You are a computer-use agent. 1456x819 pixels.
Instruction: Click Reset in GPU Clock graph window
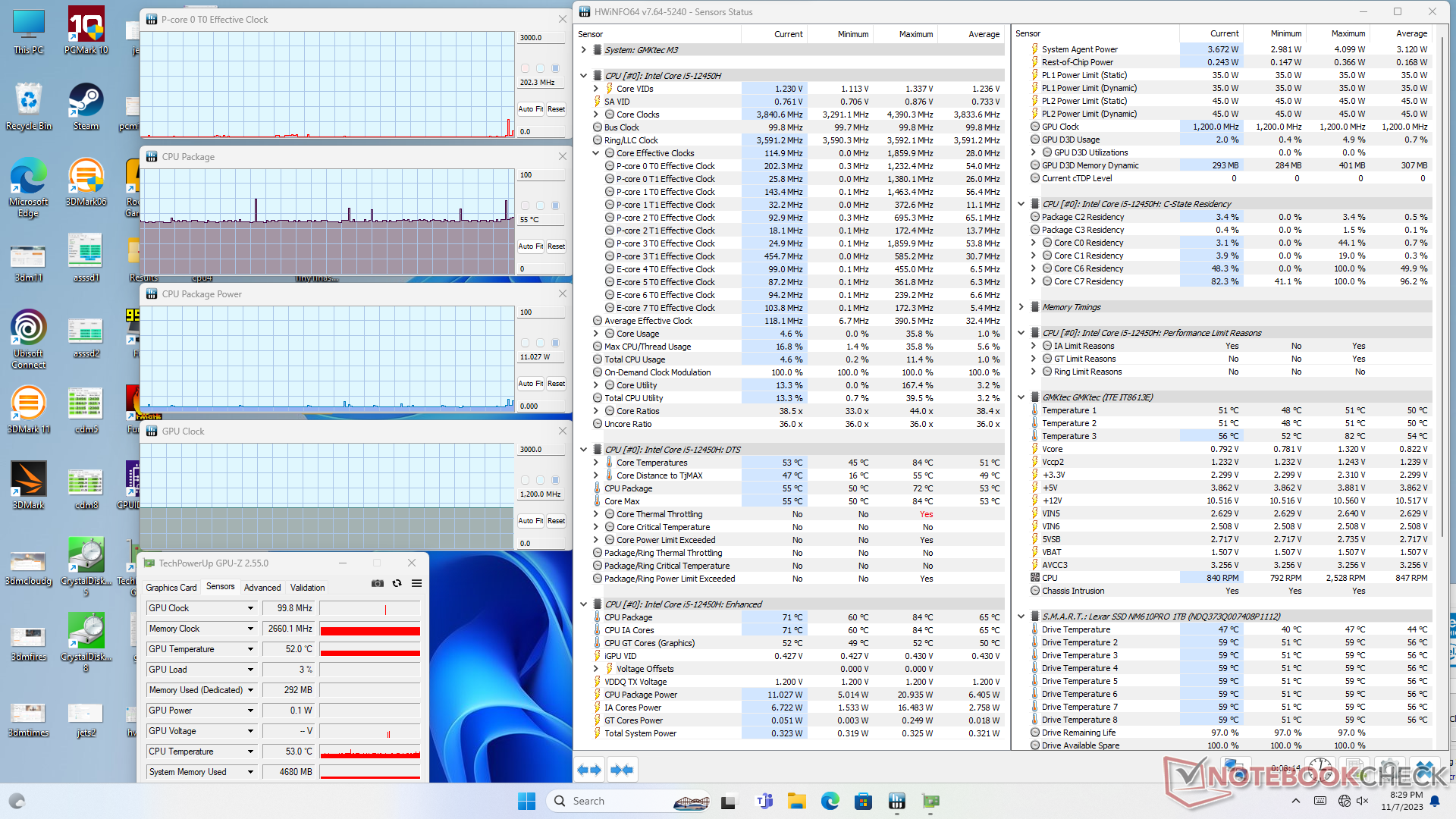pos(556,521)
